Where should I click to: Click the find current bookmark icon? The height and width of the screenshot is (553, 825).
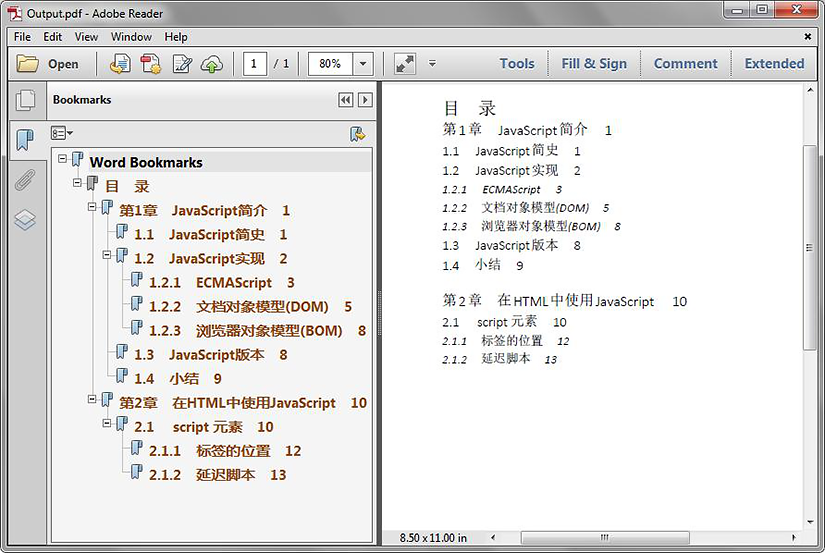tap(358, 134)
